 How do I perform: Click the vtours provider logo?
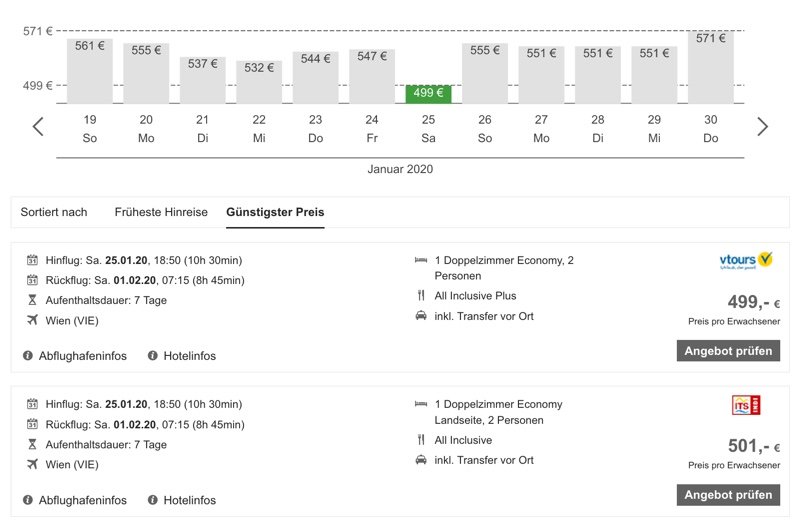(x=746, y=261)
